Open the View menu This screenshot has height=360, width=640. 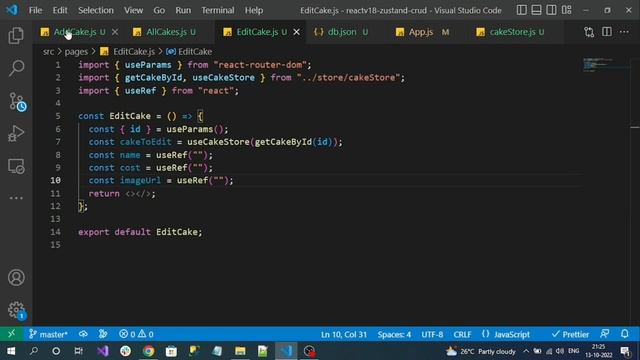(133, 10)
